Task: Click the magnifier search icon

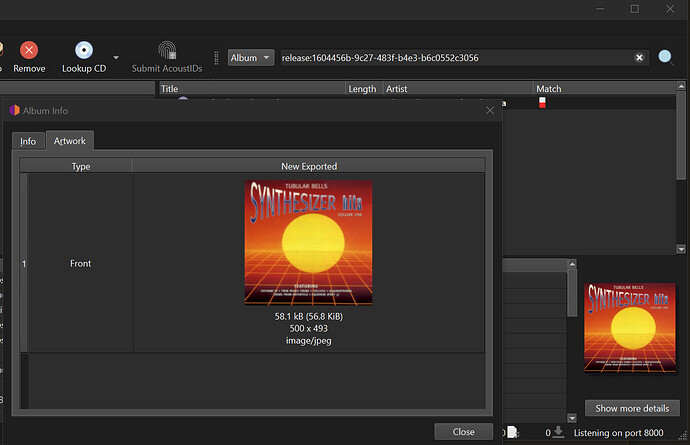Action: (666, 58)
